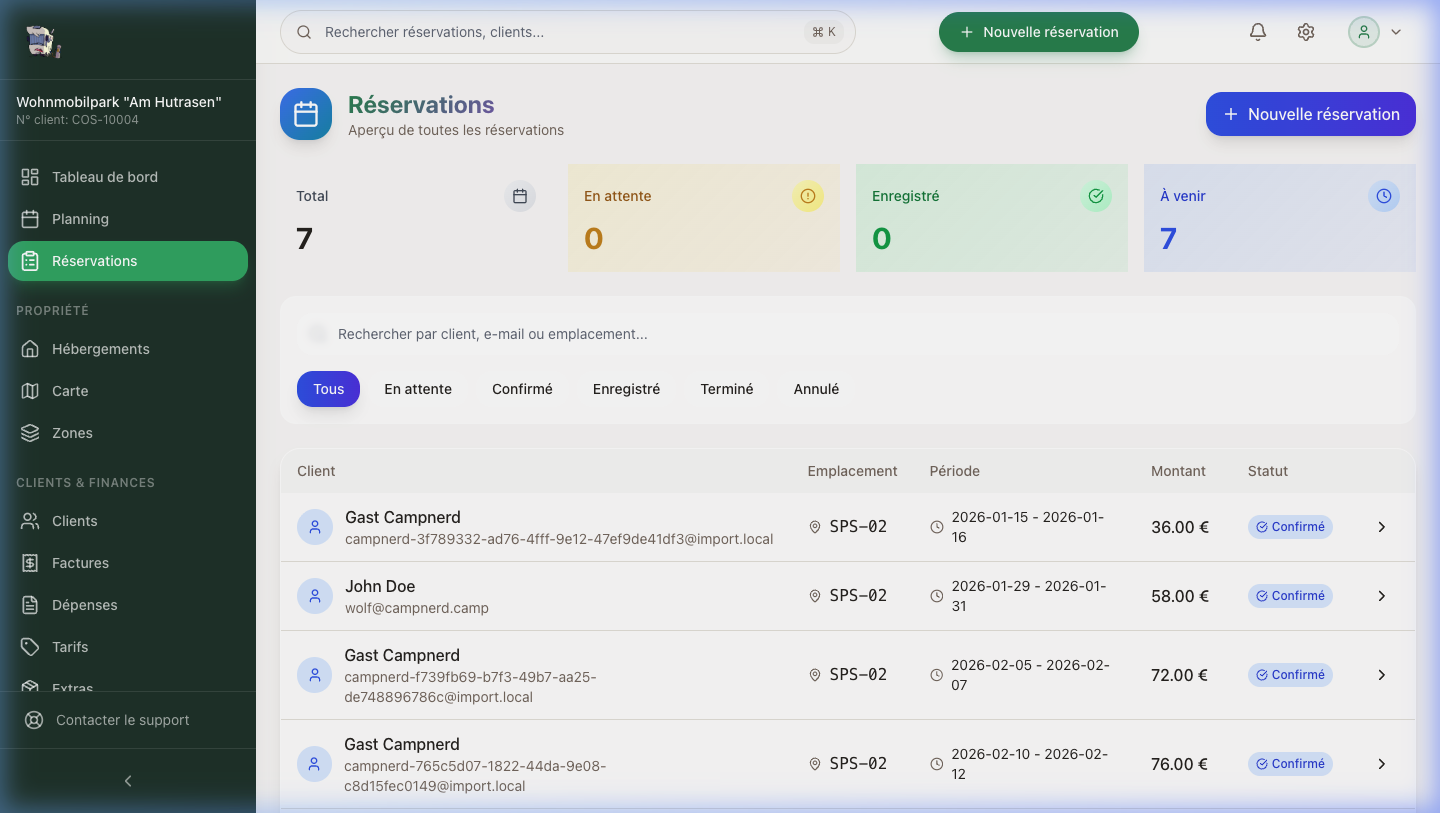Click the campsite logo in sidebar
The width and height of the screenshot is (1440, 813).
pyautogui.click(x=42, y=41)
